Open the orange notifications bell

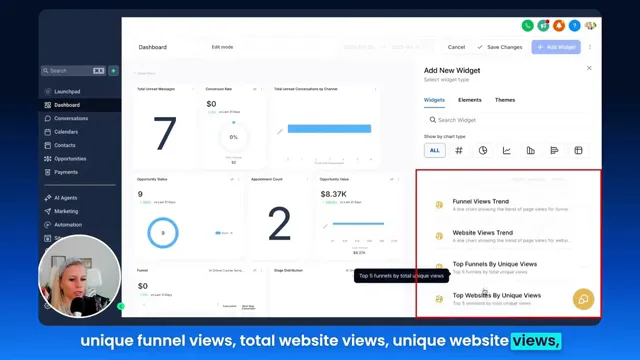pos(559,26)
